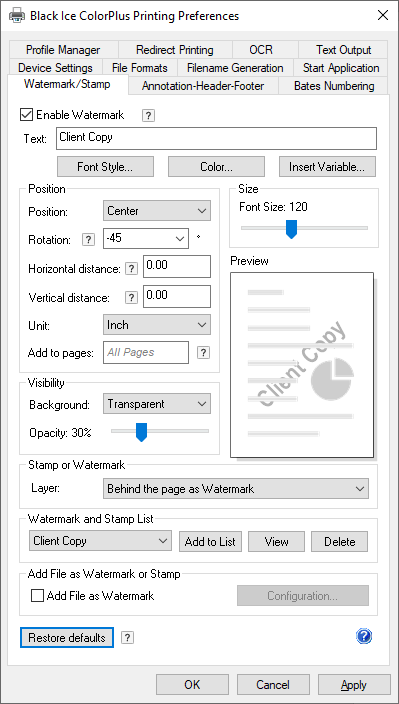This screenshot has width=399, height=704.
Task: Switch to Device Settings tab
Action: pos(55,68)
